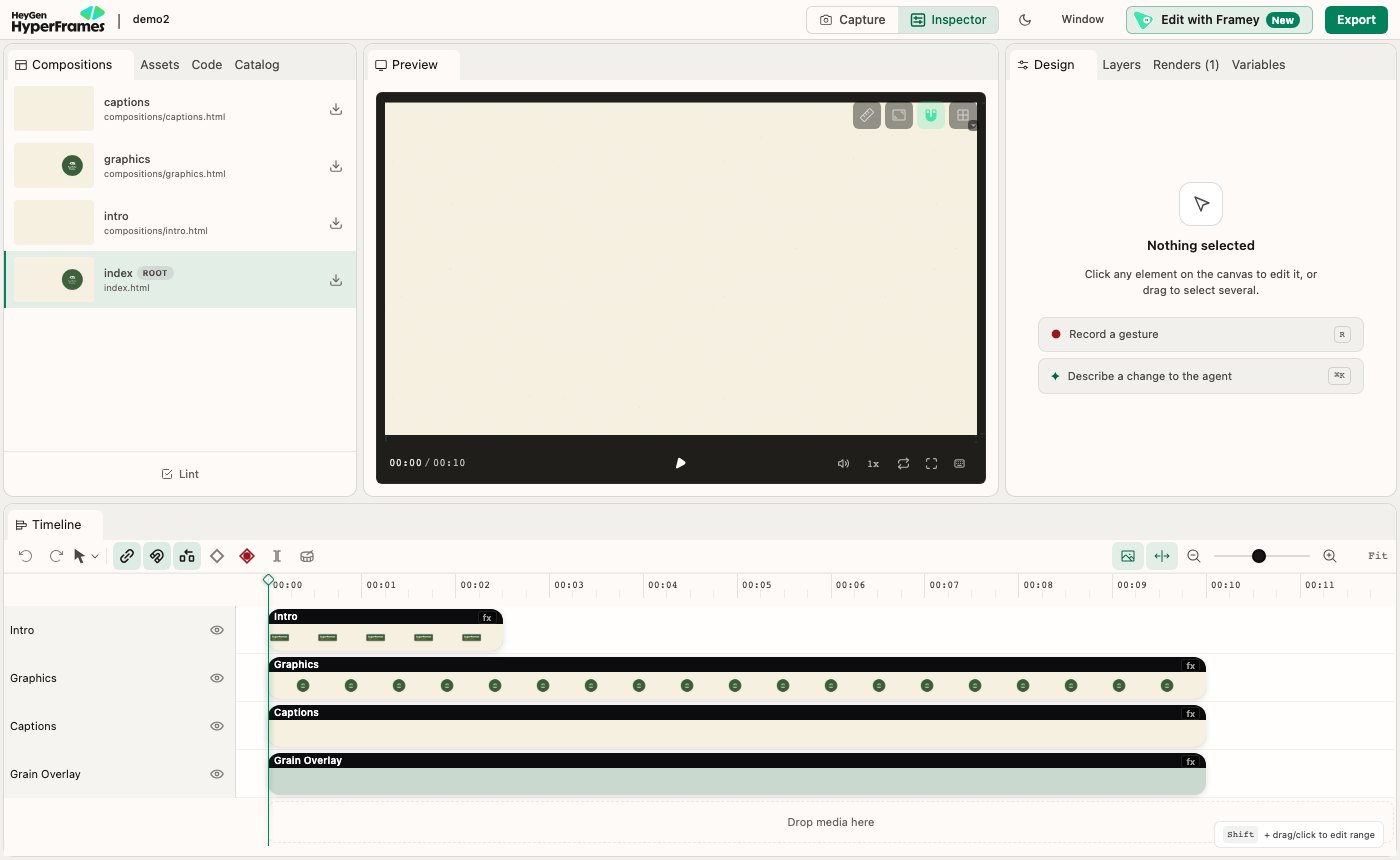Click the Capture button
The width and height of the screenshot is (1400, 860).
tap(852, 20)
